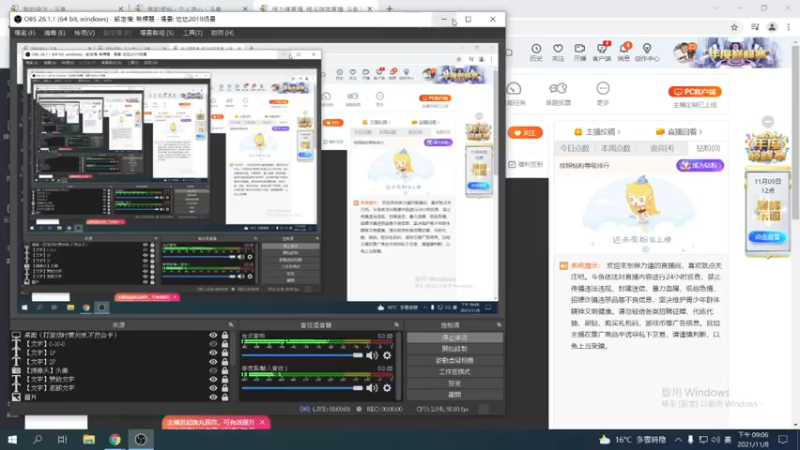
Task: Toggle lock on the 桌面 source
Action: click(x=224, y=335)
